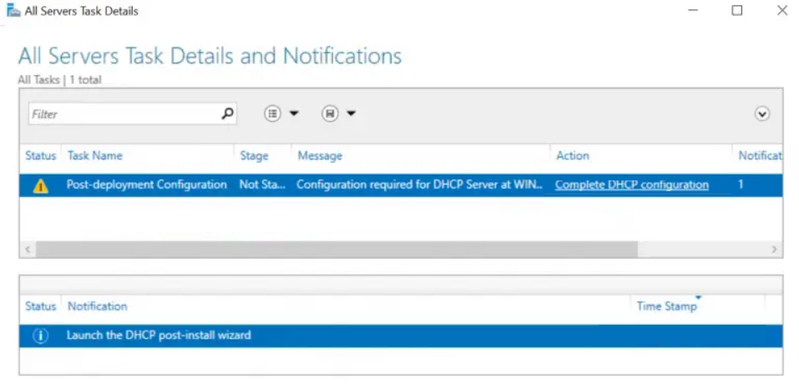This screenshot has height=390, width=799.
Task: Sort notifications by the Time Stamp header
Action: (x=667, y=306)
